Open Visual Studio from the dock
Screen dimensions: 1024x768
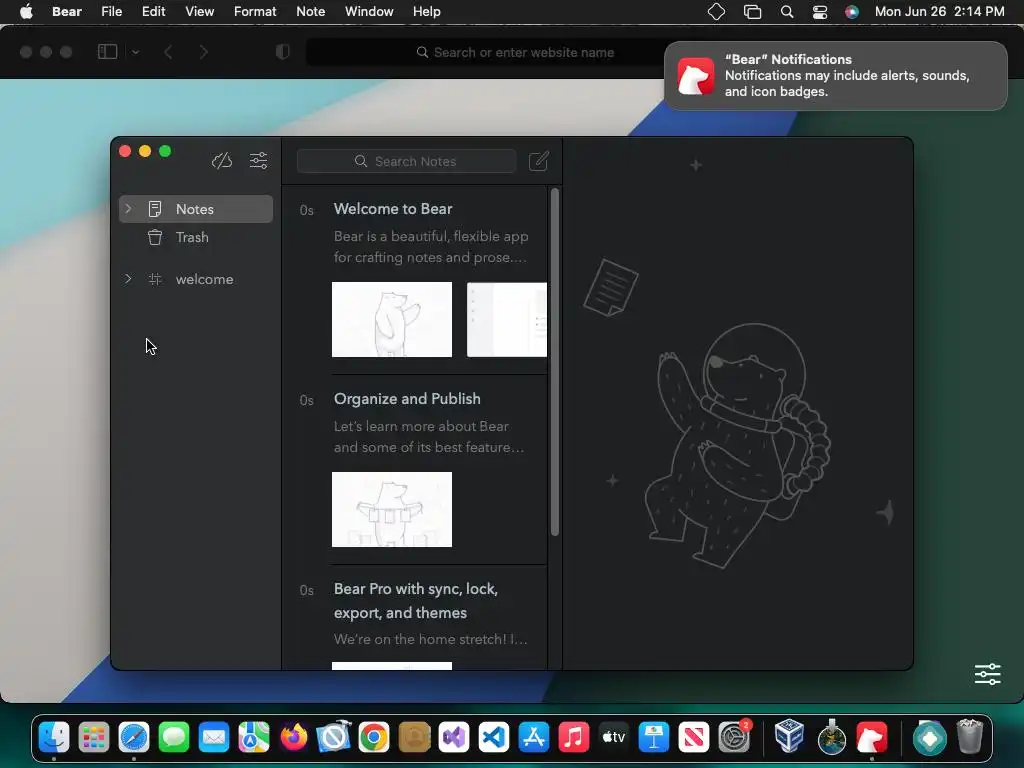[454, 738]
